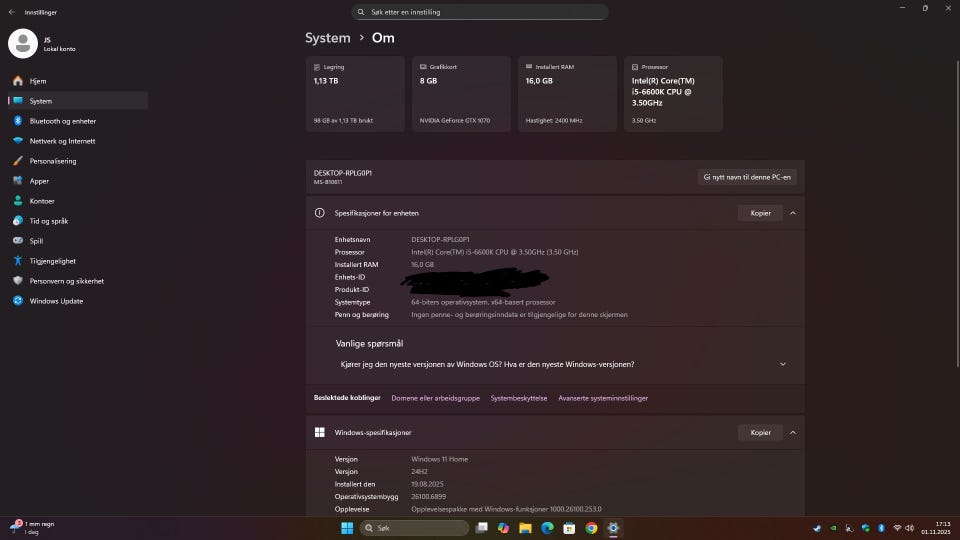960x540 pixels.
Task: Click the JS user account avatar
Action: pos(23,43)
